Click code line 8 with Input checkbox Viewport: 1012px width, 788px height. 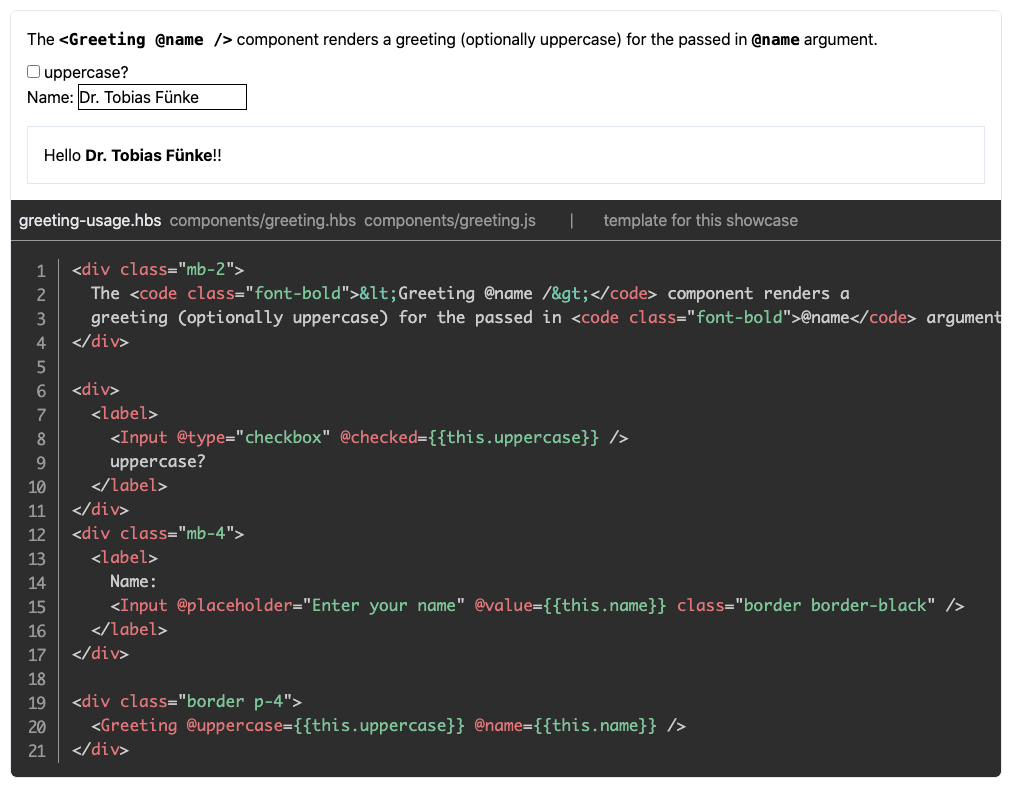point(369,438)
